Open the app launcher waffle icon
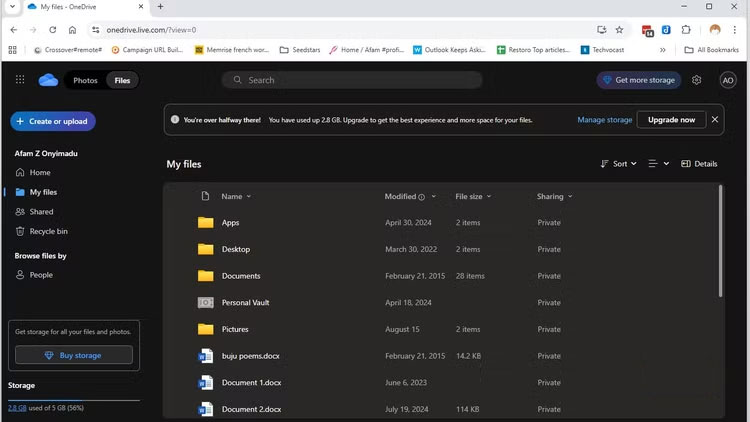Image resolution: width=750 pixels, height=422 pixels. [x=20, y=80]
